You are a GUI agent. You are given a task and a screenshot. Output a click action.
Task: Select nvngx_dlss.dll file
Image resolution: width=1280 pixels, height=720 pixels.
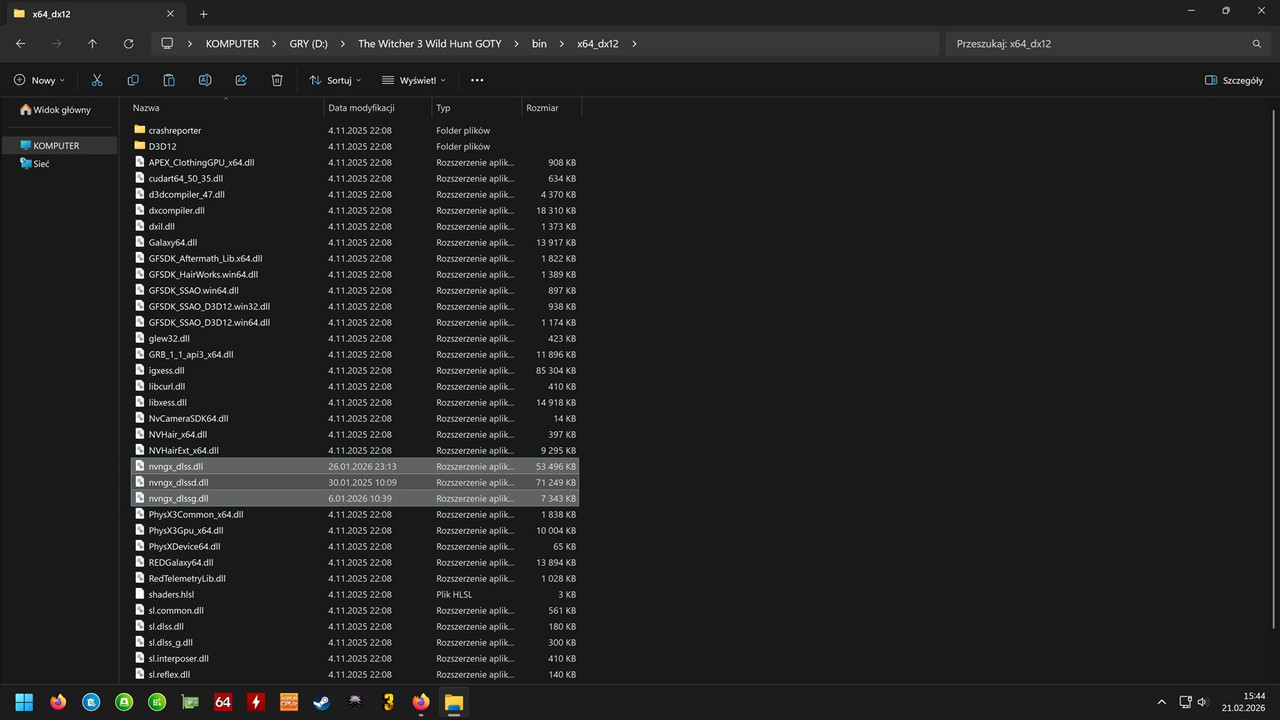click(x=355, y=466)
